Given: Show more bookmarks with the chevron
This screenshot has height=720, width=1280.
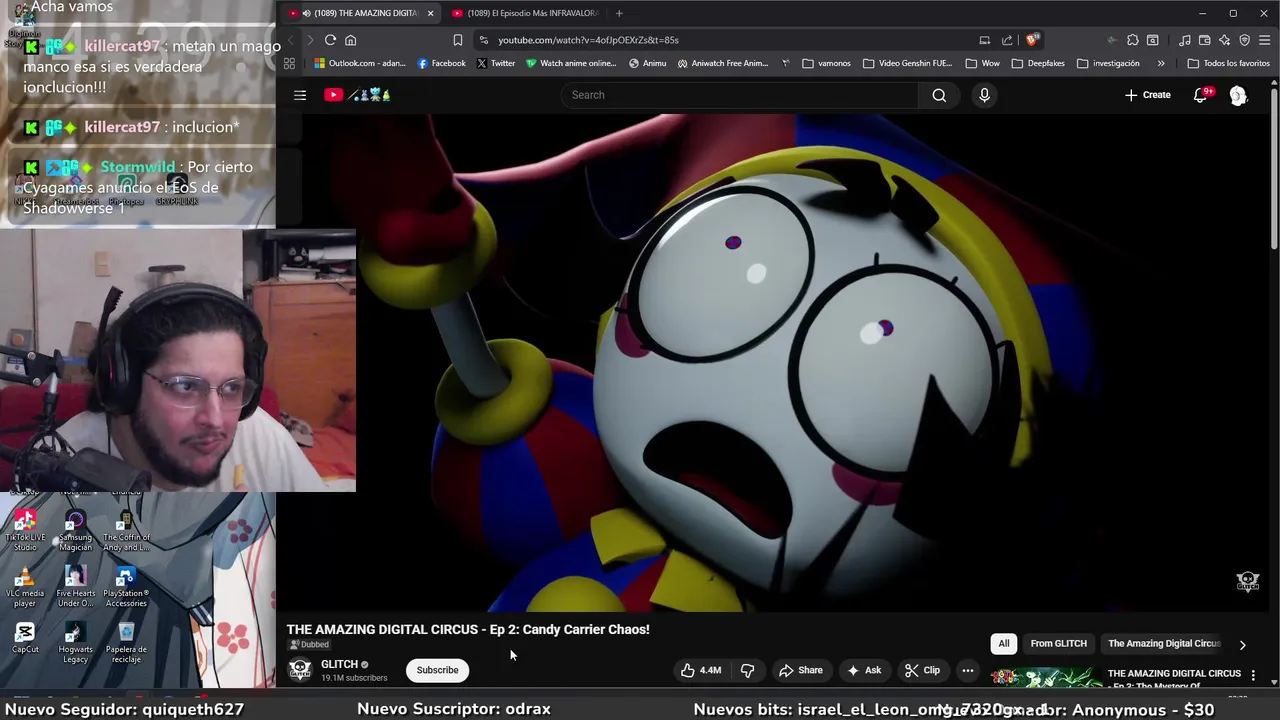Looking at the screenshot, I should pos(1160,63).
